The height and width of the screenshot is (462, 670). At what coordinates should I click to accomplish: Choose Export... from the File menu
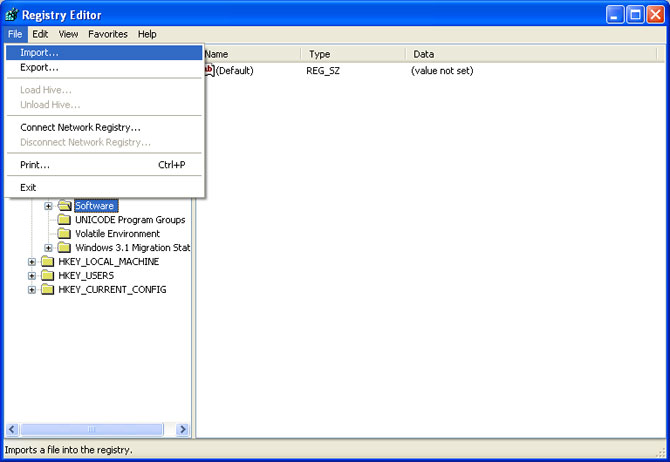pos(40,67)
